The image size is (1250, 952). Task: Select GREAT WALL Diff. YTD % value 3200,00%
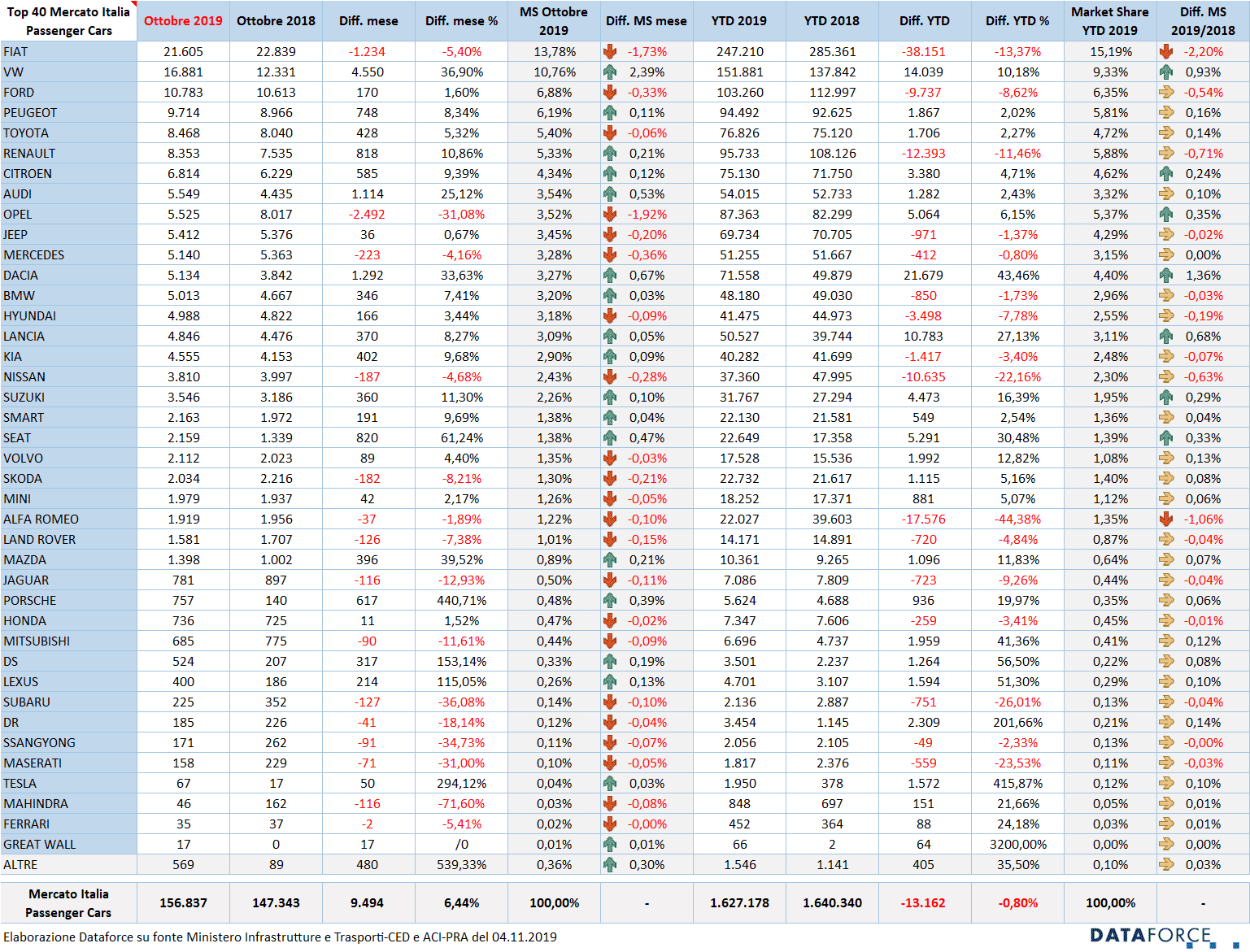[x=1017, y=844]
